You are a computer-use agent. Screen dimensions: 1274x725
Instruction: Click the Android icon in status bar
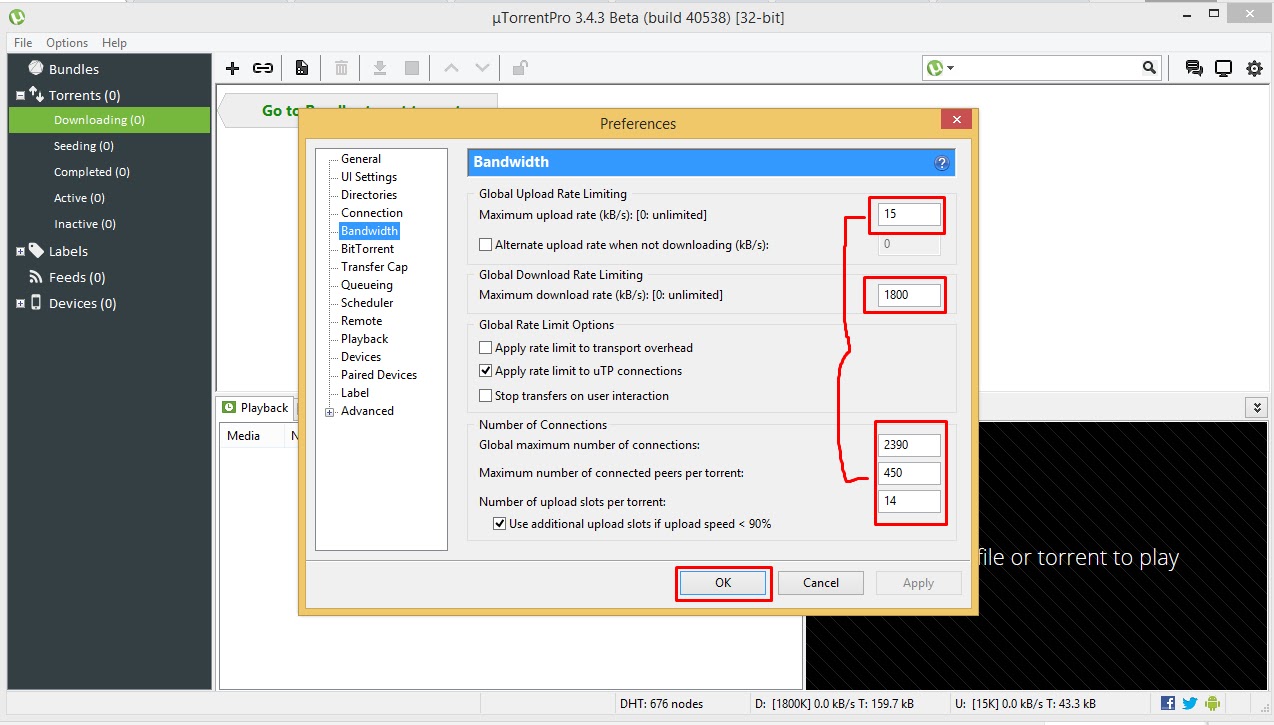click(1212, 703)
